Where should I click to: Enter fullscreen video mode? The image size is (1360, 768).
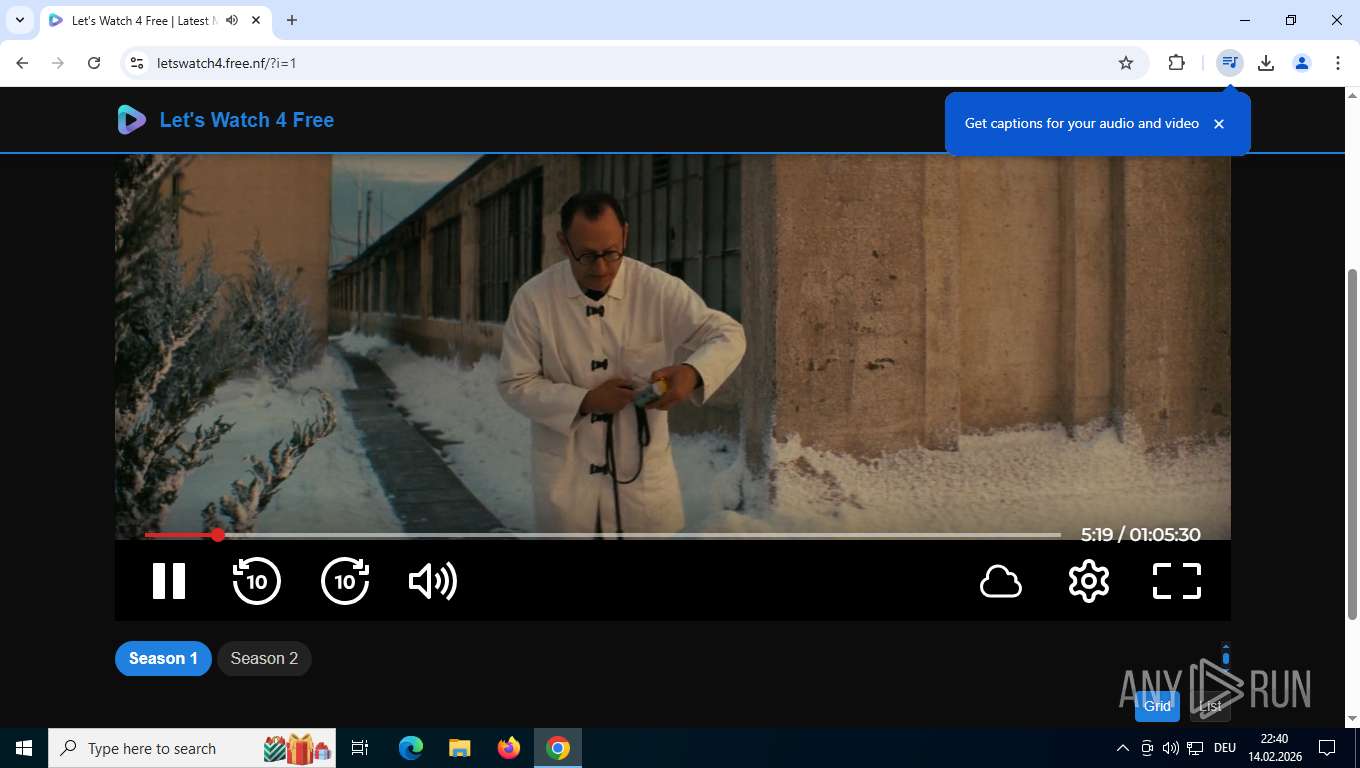1177,581
